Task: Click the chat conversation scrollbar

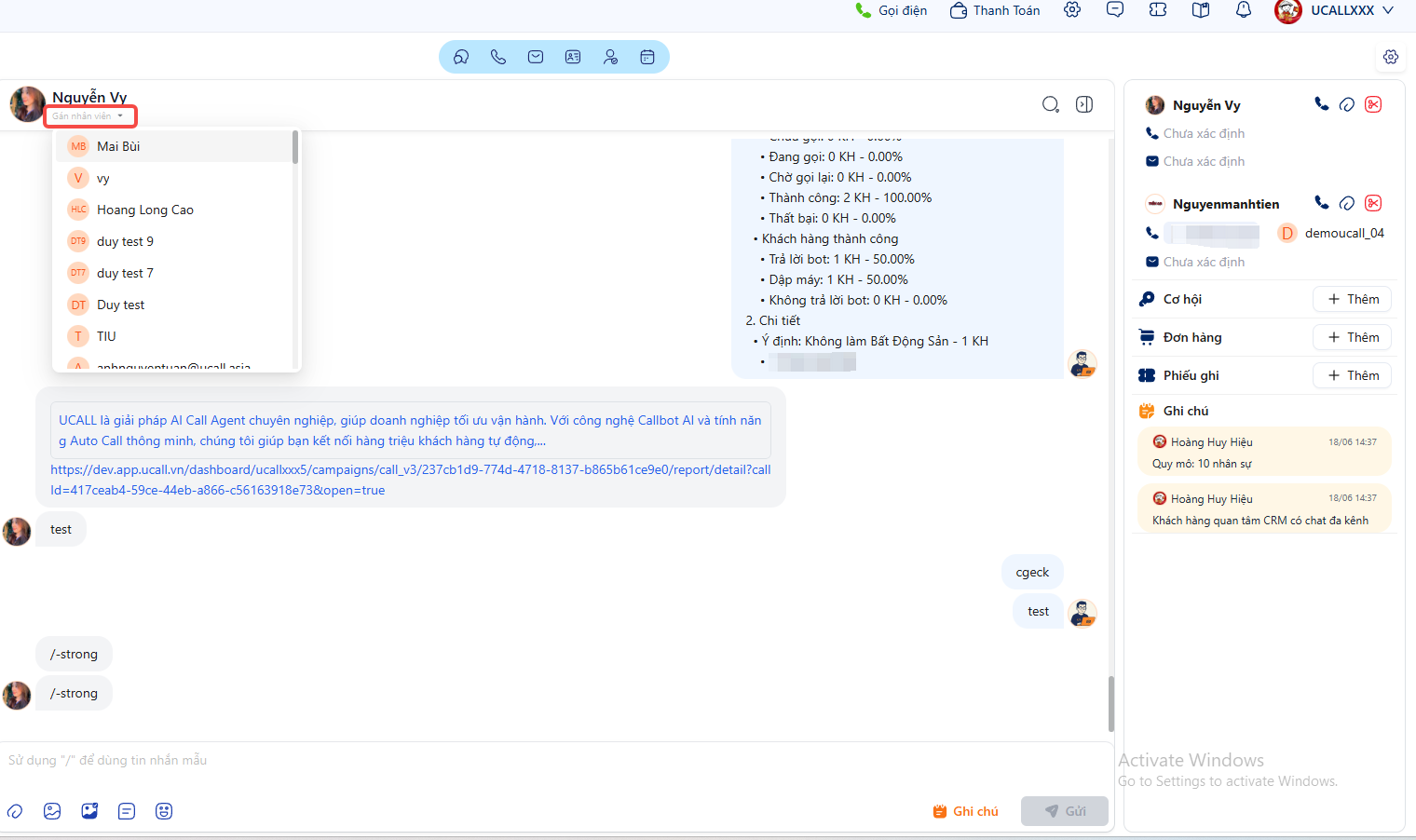Action: [x=1110, y=703]
